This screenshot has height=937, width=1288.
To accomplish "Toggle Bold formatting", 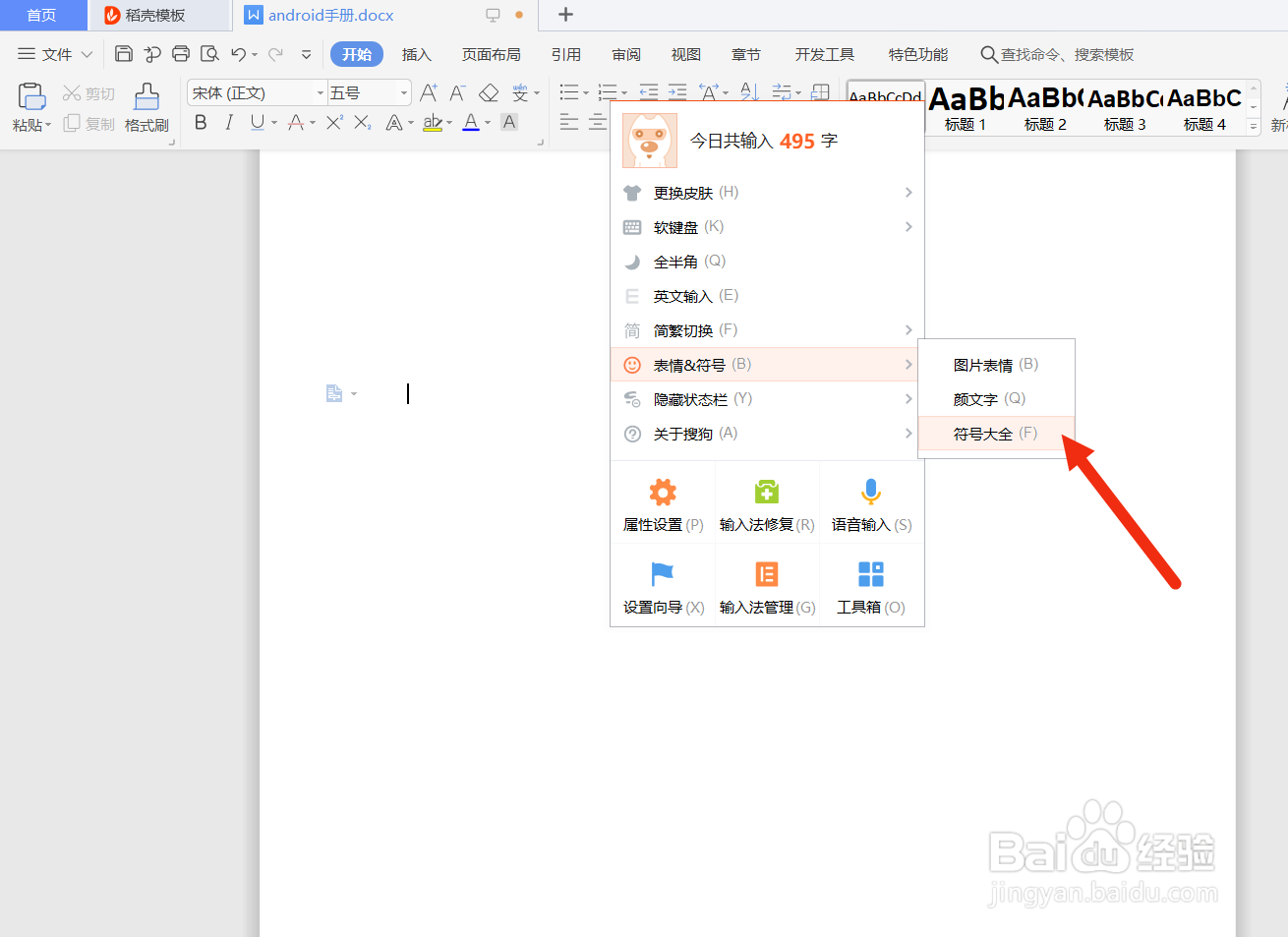I will [x=201, y=122].
